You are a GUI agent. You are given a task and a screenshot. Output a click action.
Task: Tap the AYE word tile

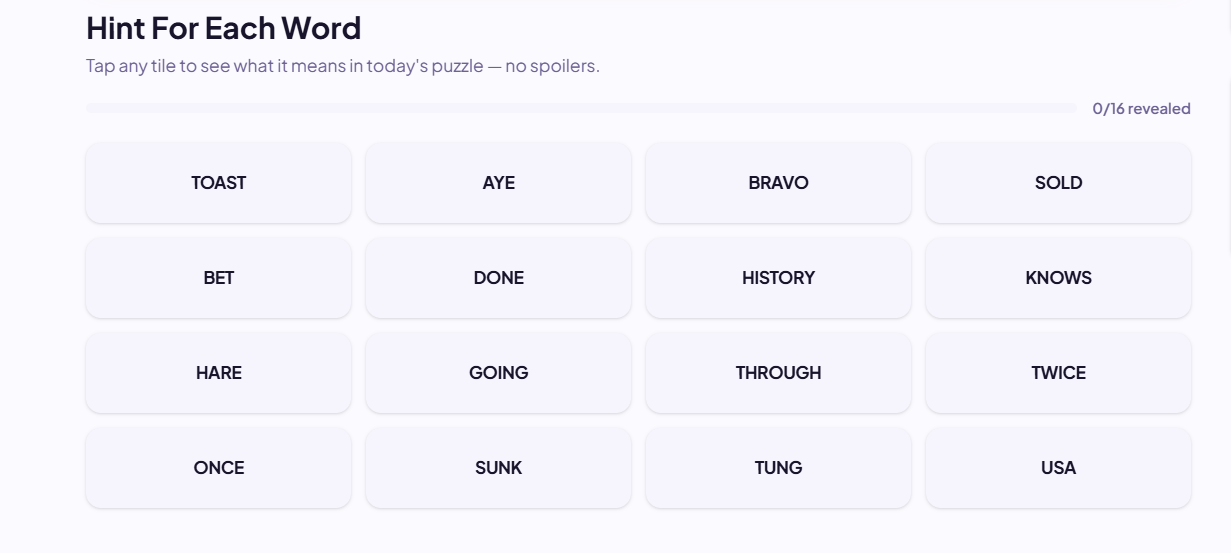(x=498, y=182)
